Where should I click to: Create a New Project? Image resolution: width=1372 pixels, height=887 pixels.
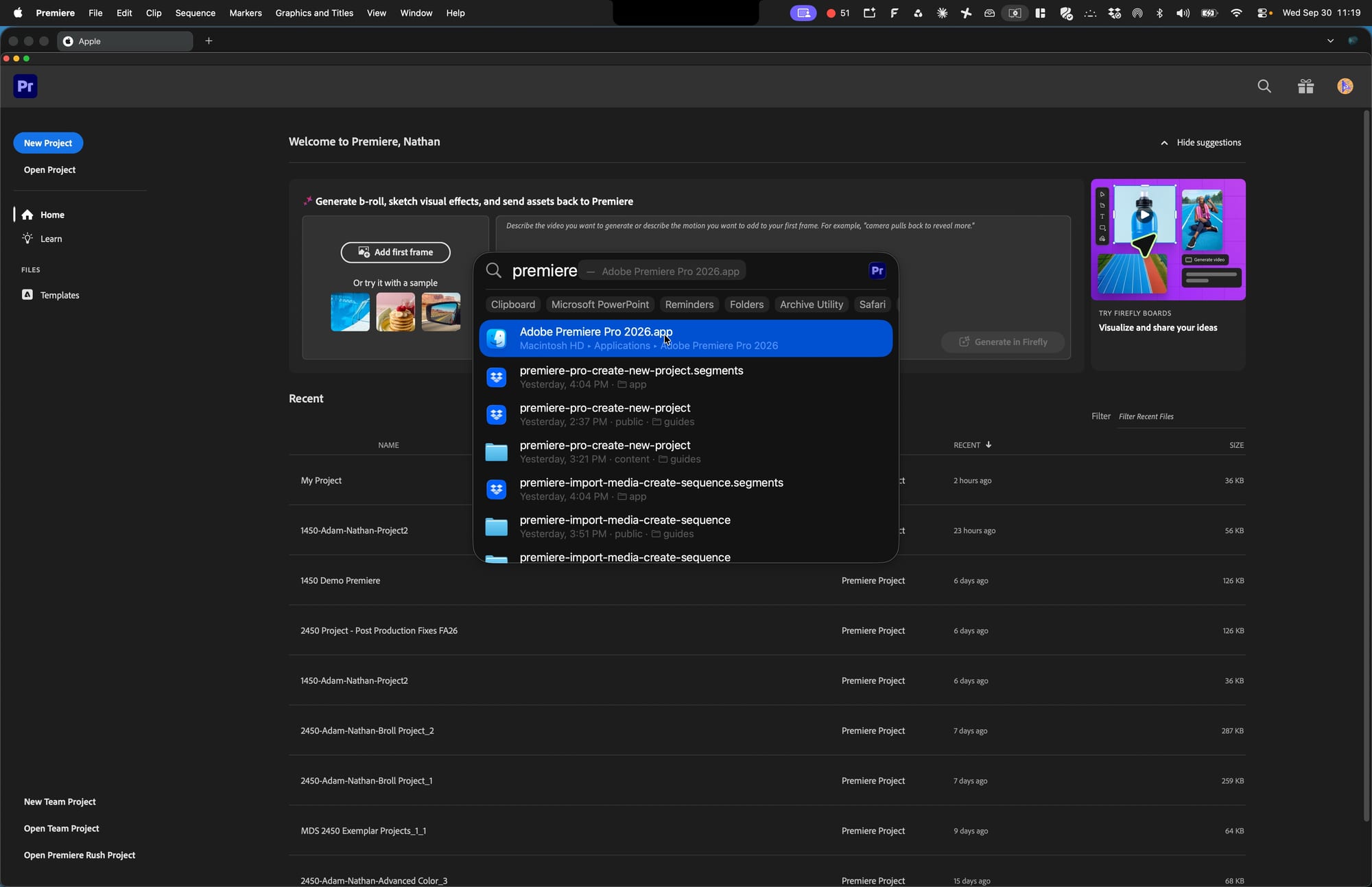(48, 143)
